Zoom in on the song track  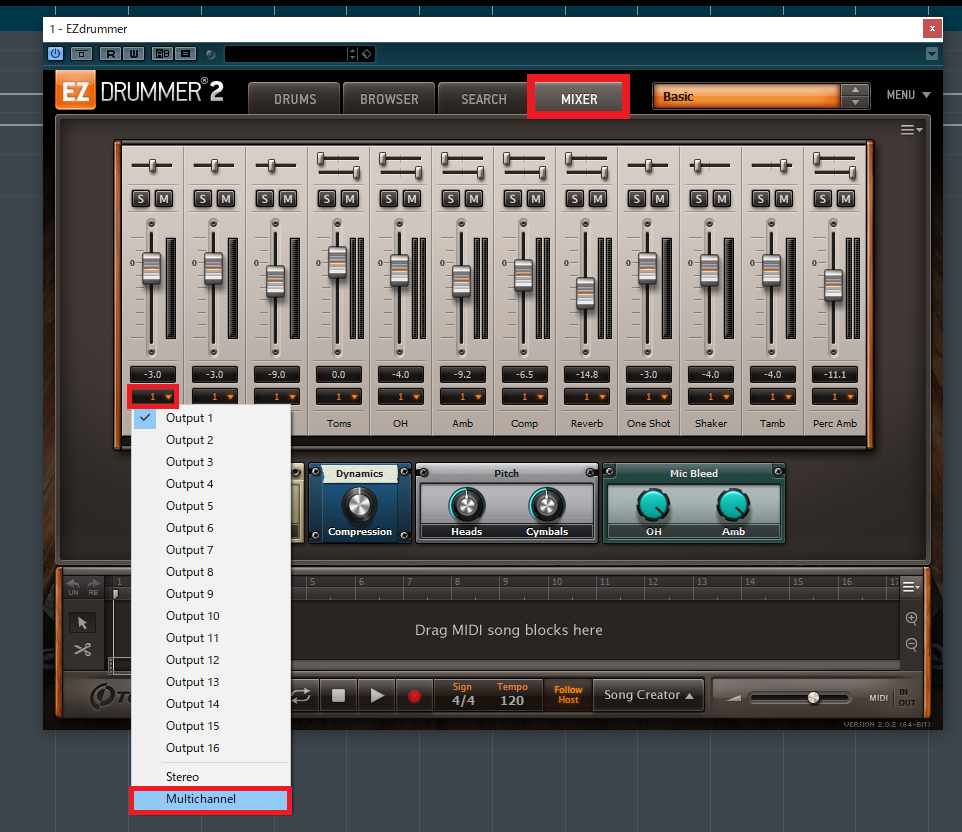tap(912, 618)
